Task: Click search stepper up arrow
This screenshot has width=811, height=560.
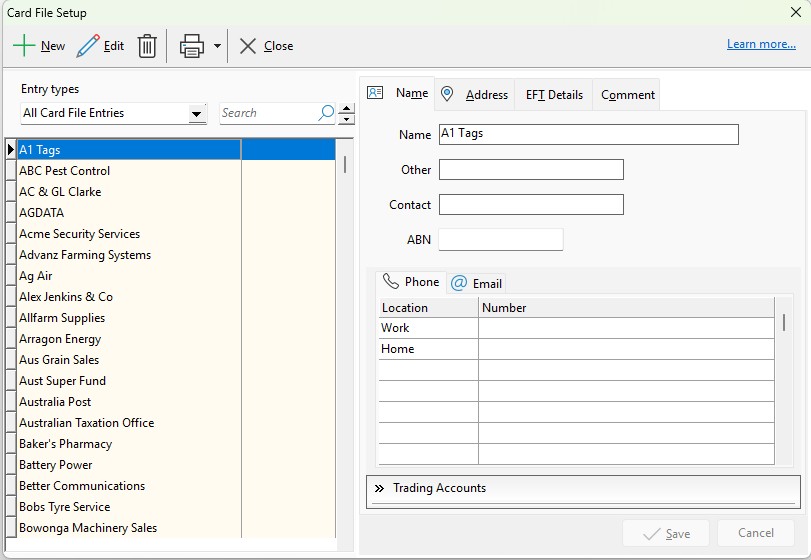Action: [347, 108]
